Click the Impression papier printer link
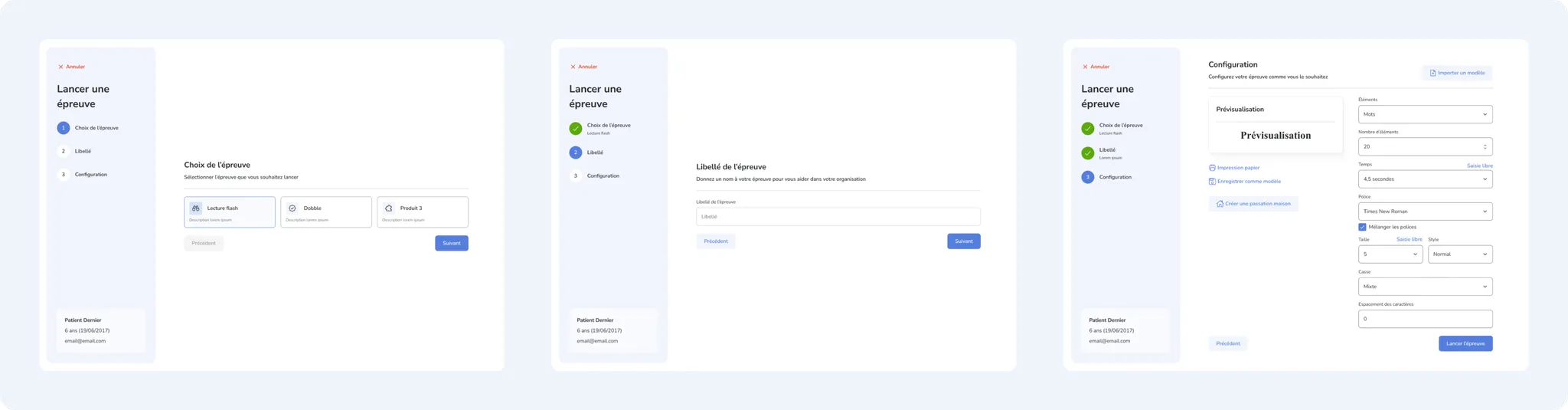The image size is (1568, 410). coord(1234,168)
